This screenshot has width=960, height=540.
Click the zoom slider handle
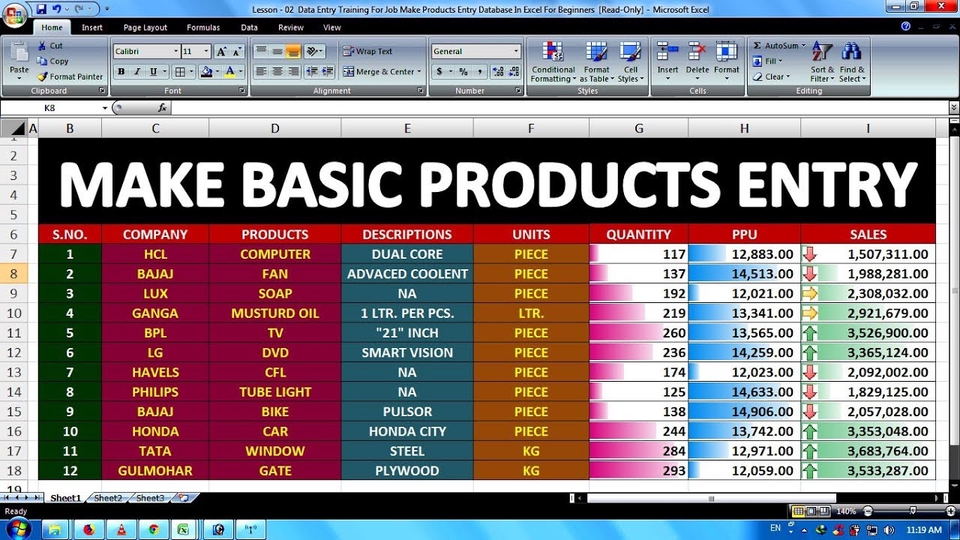(913, 511)
